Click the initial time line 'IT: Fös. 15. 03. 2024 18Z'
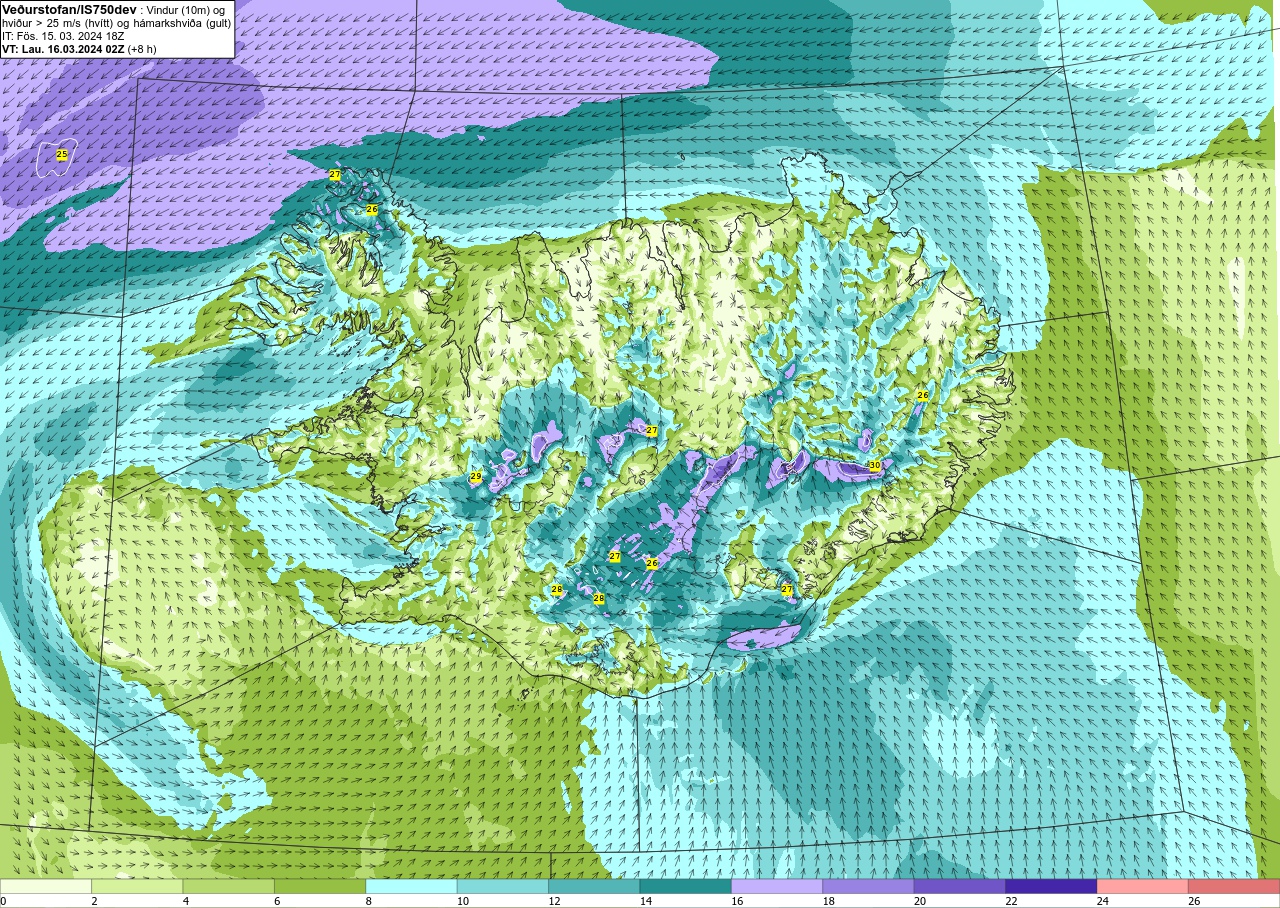The image size is (1280, 908). [x=63, y=35]
